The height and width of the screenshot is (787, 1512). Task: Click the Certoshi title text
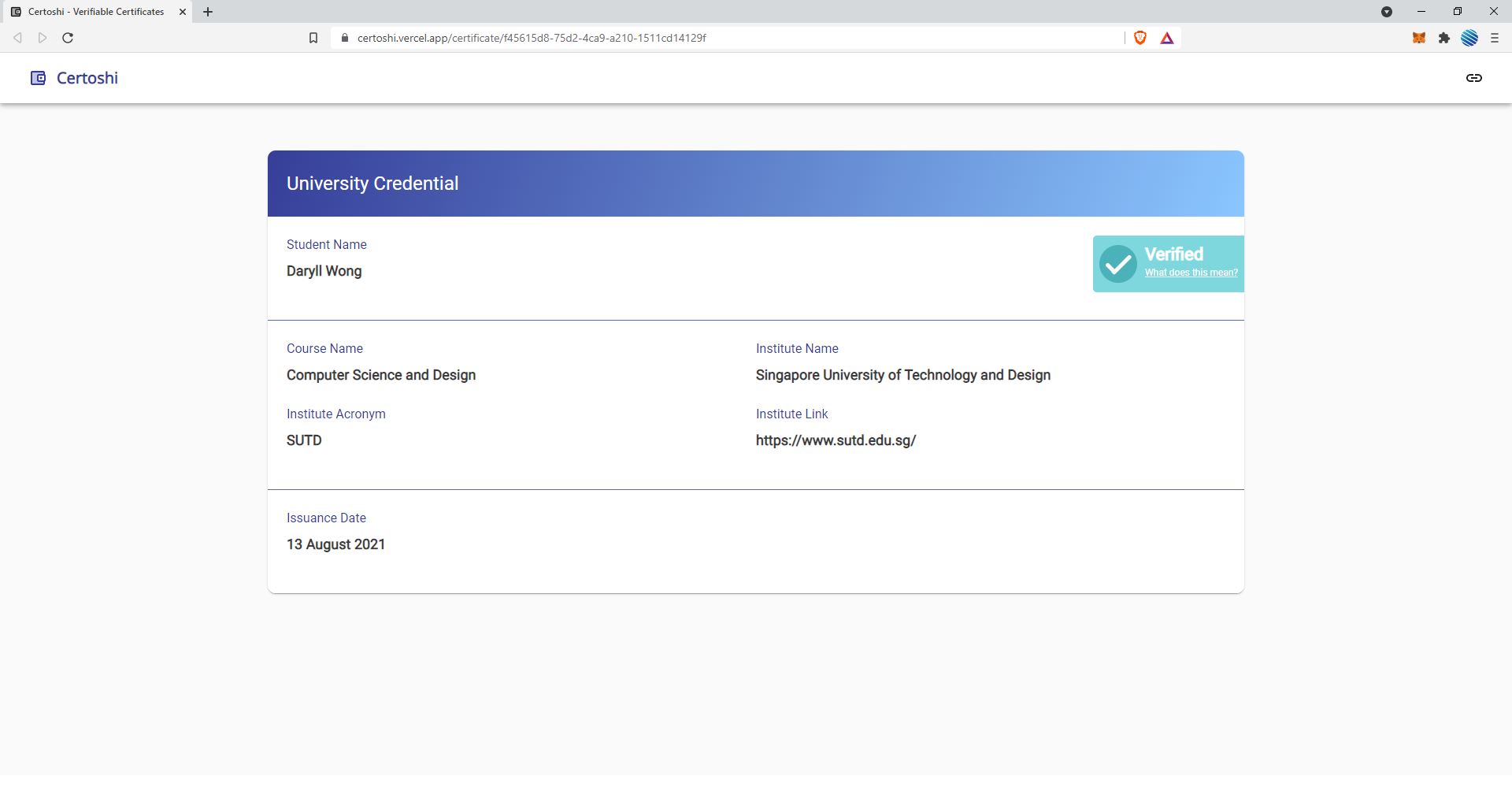(x=87, y=78)
